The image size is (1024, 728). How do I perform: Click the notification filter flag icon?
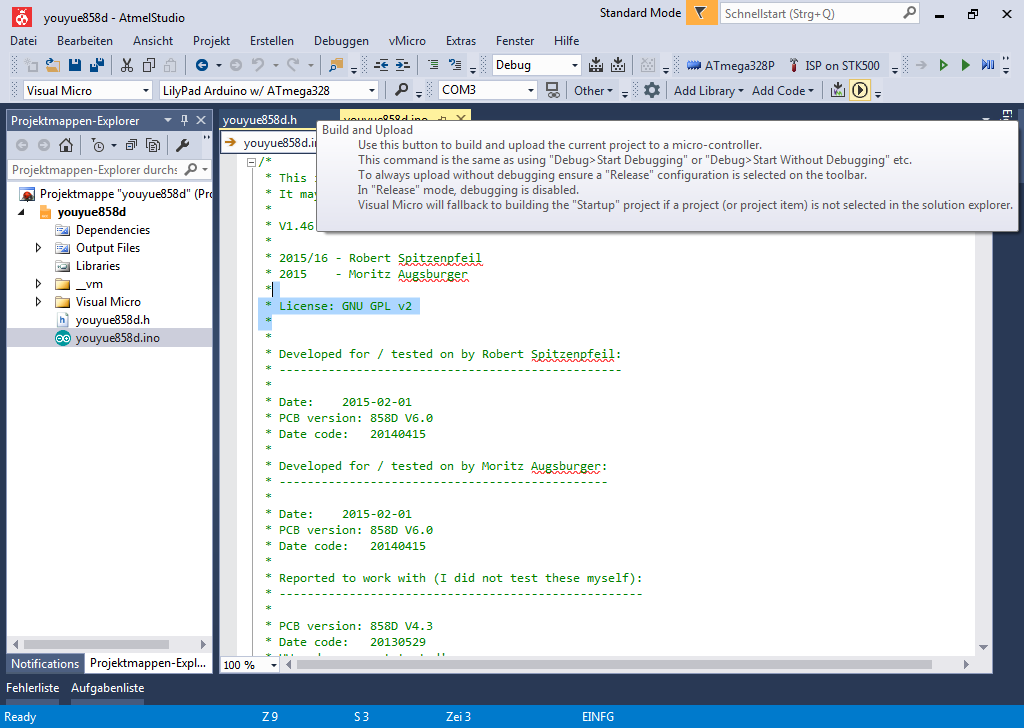point(701,14)
